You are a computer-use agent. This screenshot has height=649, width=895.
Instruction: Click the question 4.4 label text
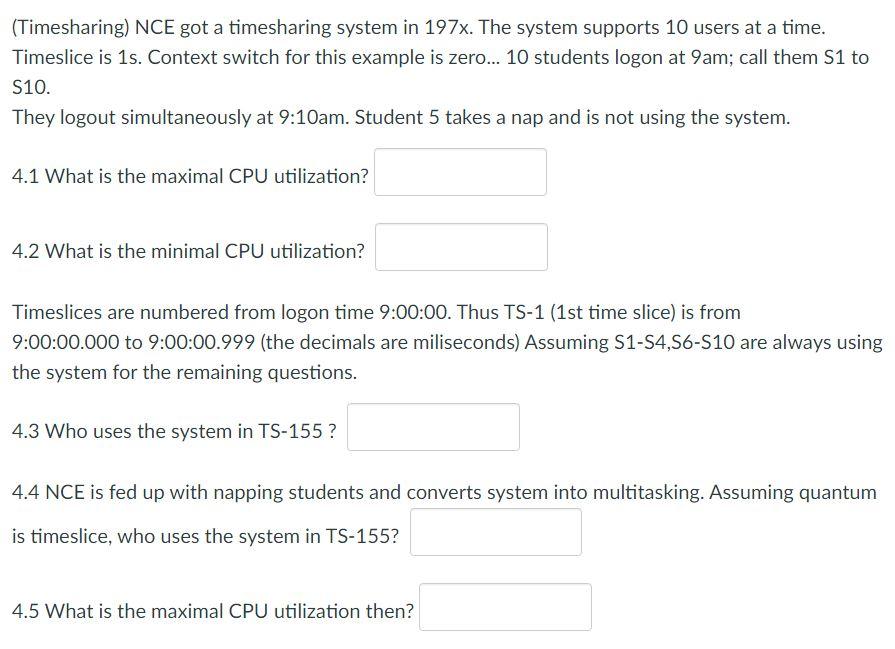440,492
